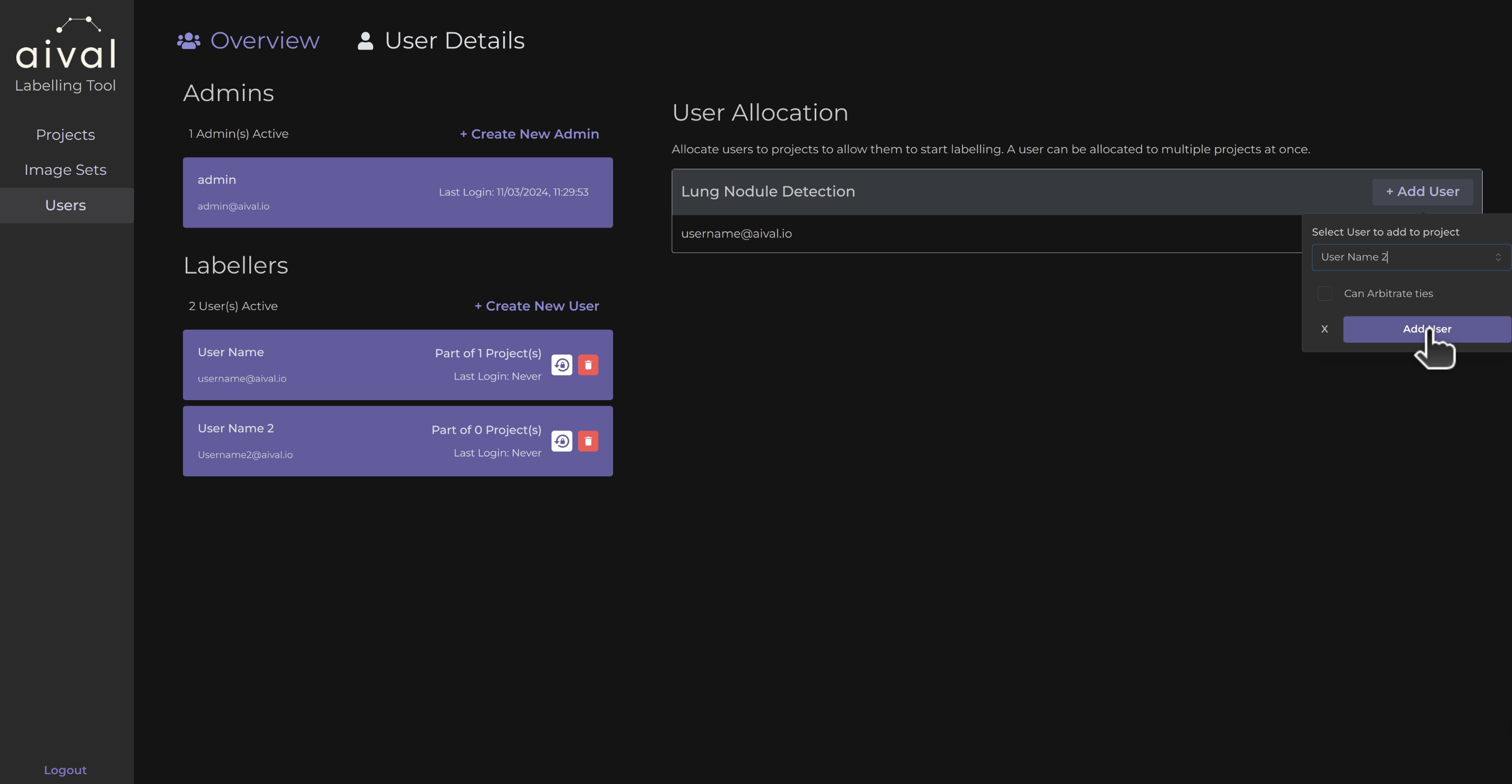
Task: Confirm with the purple Add User button
Action: [1427, 329]
